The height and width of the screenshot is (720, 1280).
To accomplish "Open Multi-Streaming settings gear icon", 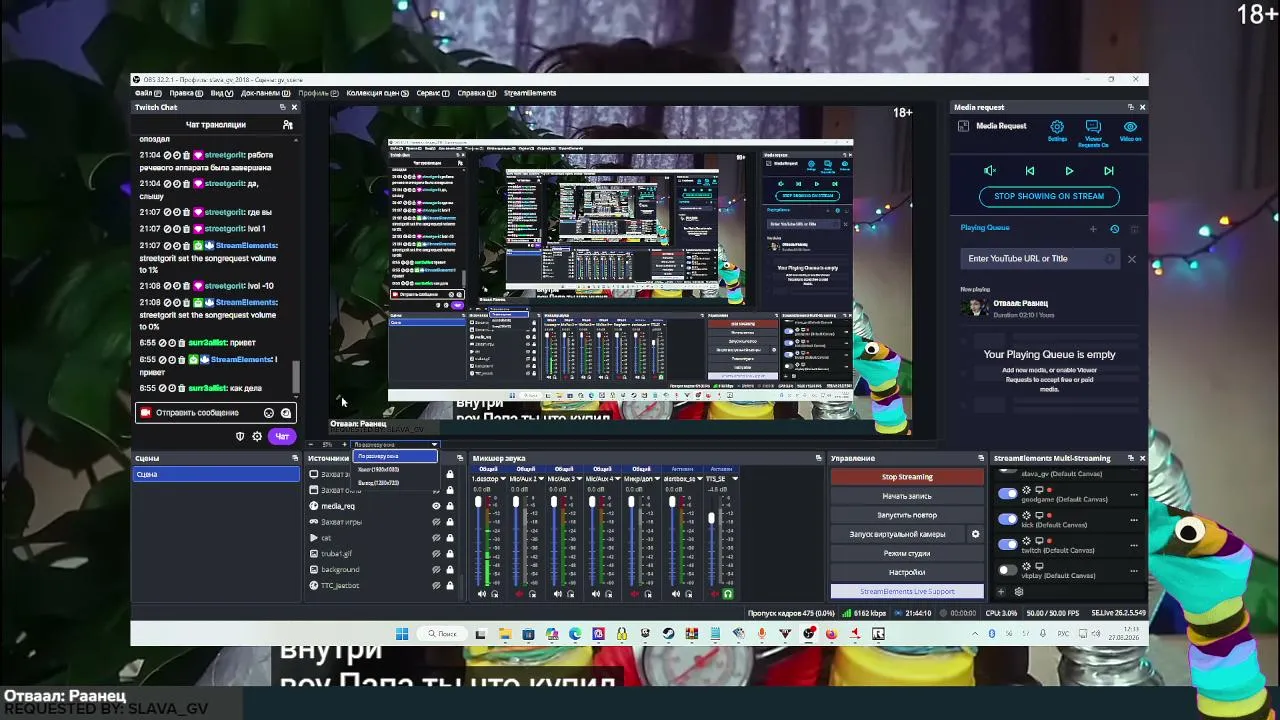I will 1019,591.
